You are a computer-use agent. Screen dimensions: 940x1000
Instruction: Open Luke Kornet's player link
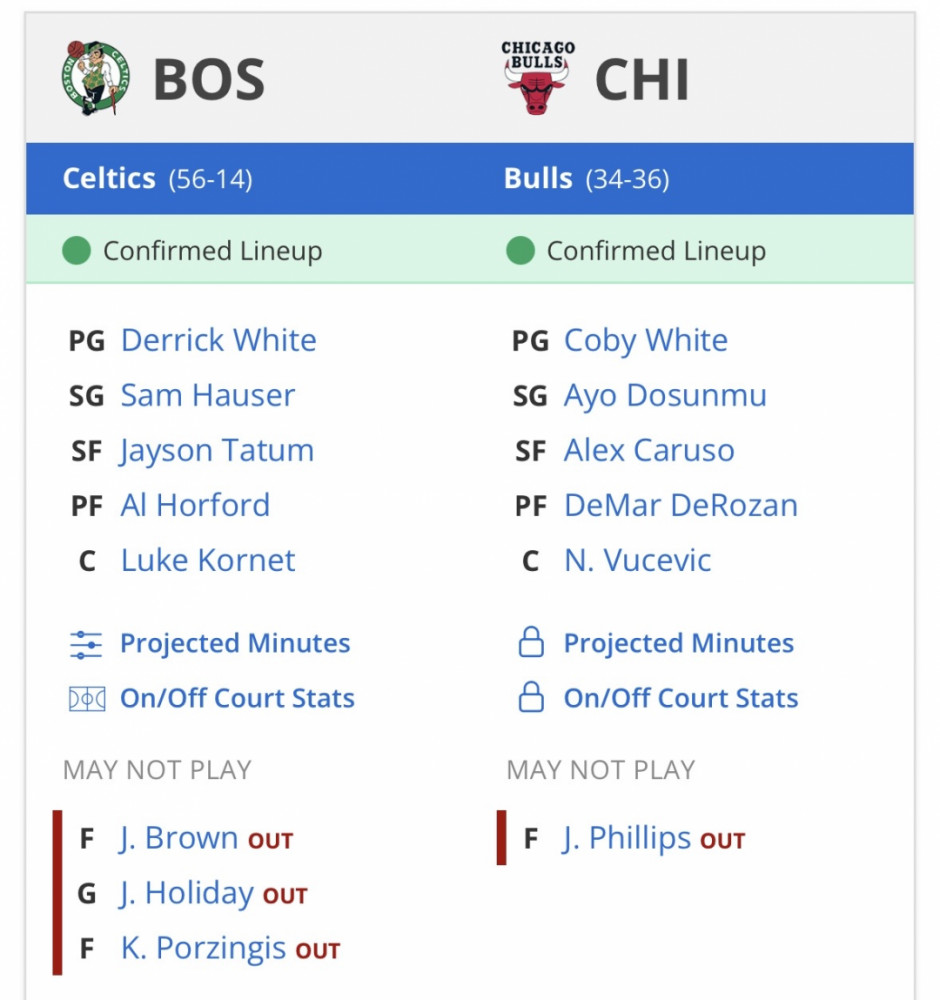click(x=208, y=561)
